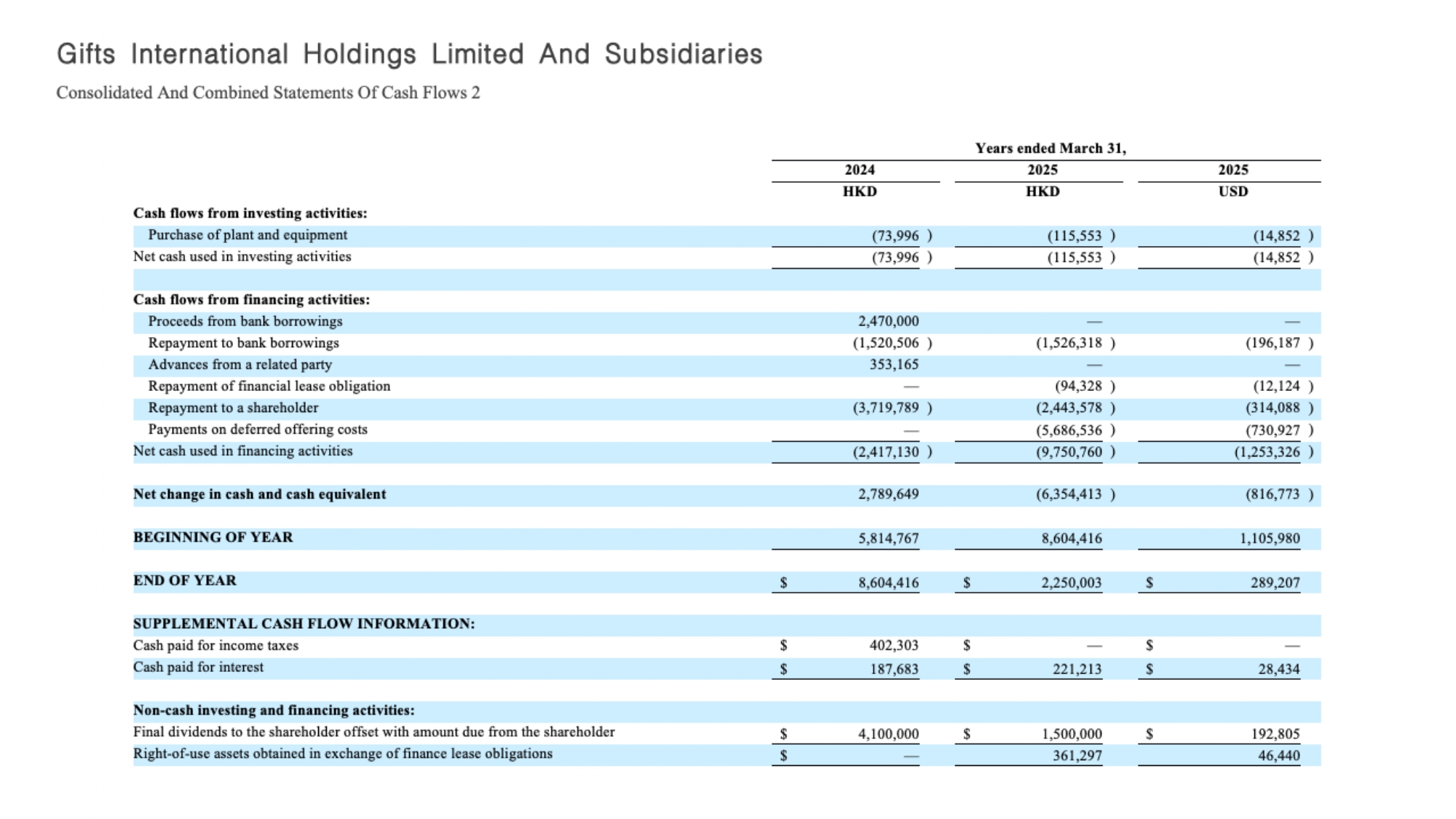Select the Repayment to a shareholder label

click(233, 408)
